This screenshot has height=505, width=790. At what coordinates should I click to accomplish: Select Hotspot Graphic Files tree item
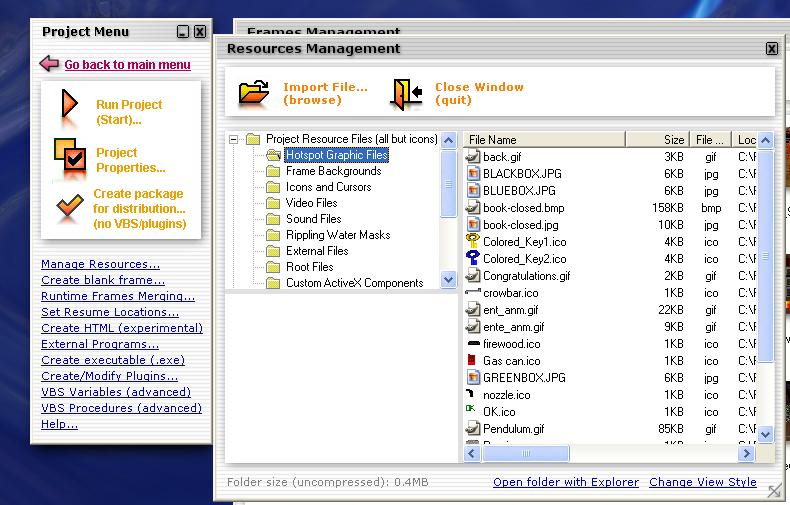click(337, 155)
